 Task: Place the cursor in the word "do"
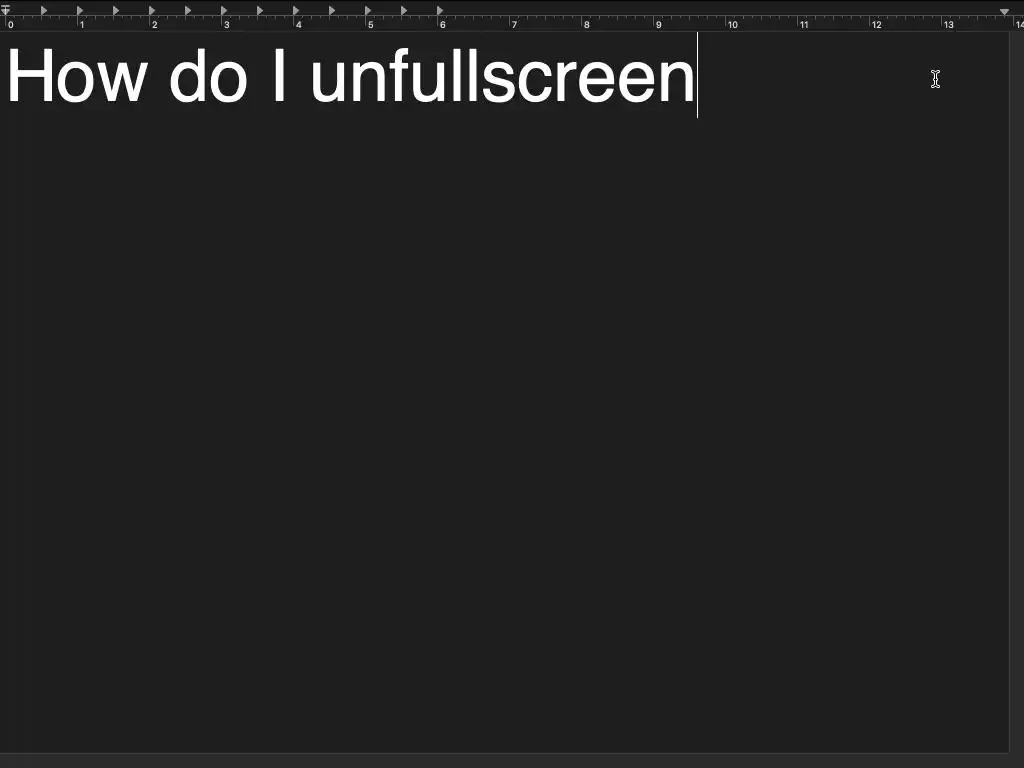[208, 76]
